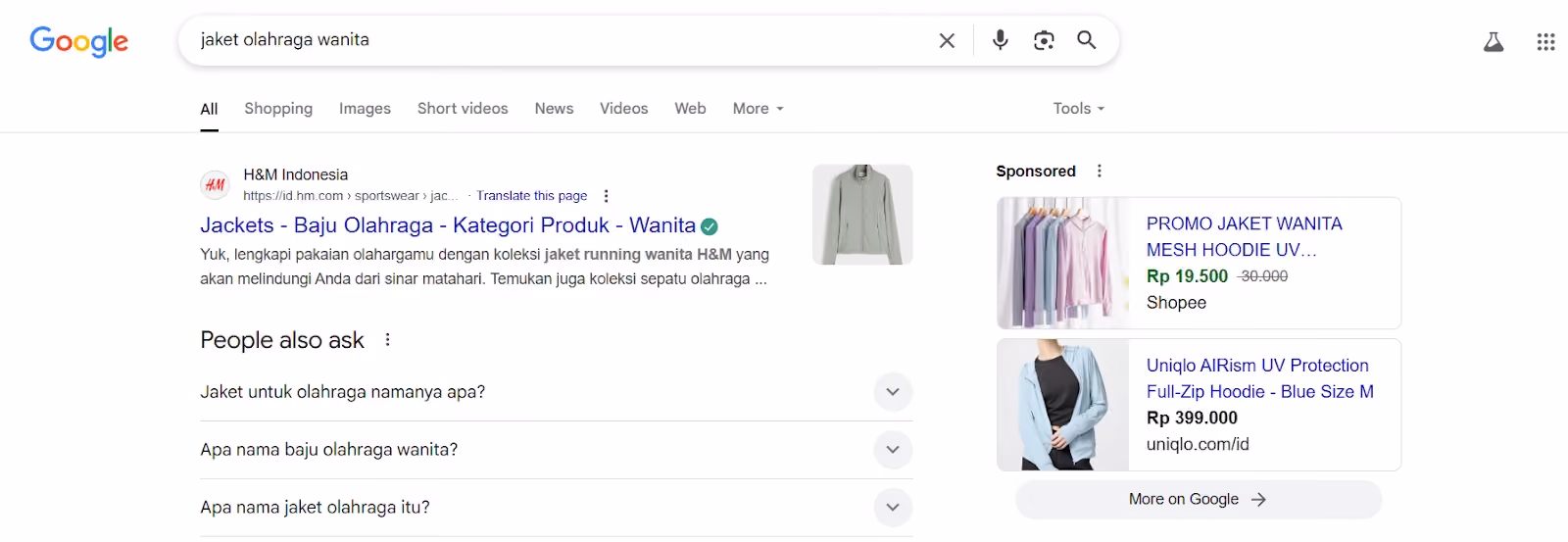Click Uniqlo blue hoodie product image
This screenshot has width=1568, height=542.
[1063, 405]
